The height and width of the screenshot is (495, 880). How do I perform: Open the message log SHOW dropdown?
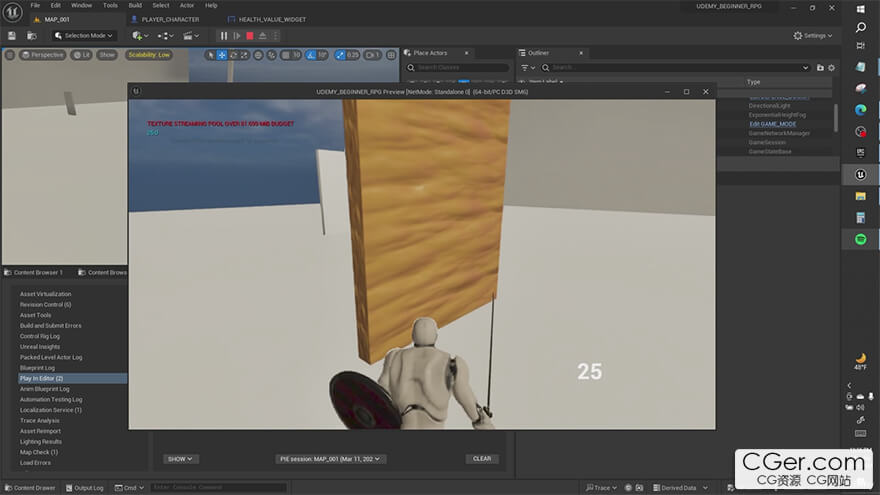(x=180, y=459)
